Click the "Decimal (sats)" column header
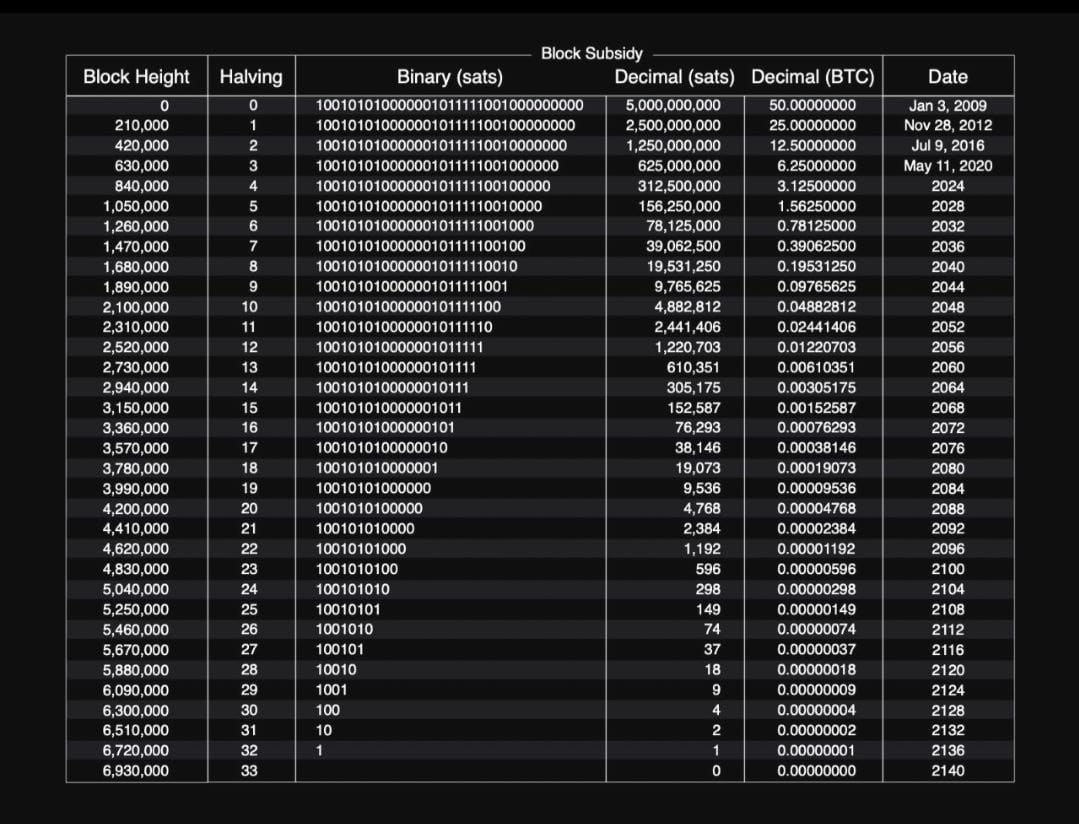Screen dimensions: 1079x824 [674, 76]
